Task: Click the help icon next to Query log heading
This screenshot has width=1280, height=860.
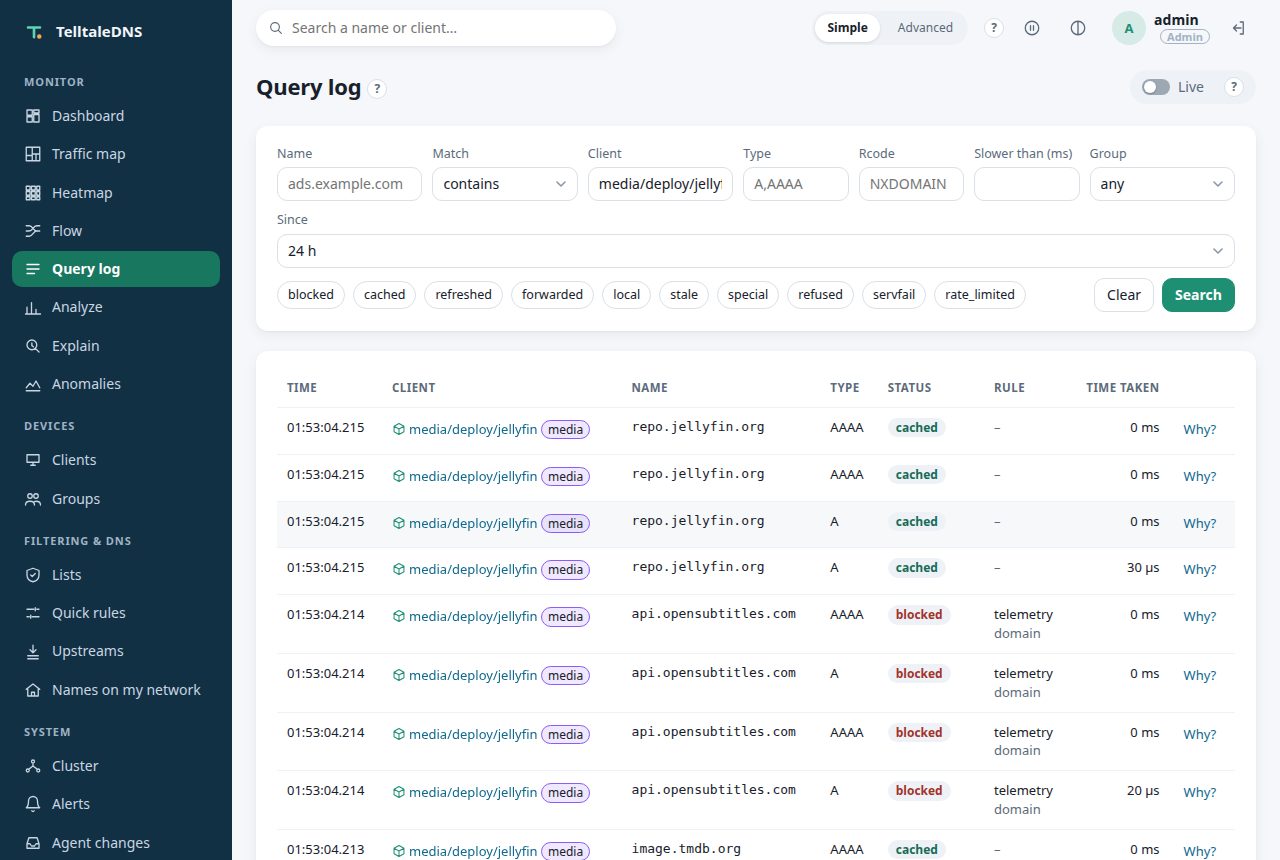Action: pos(377,89)
